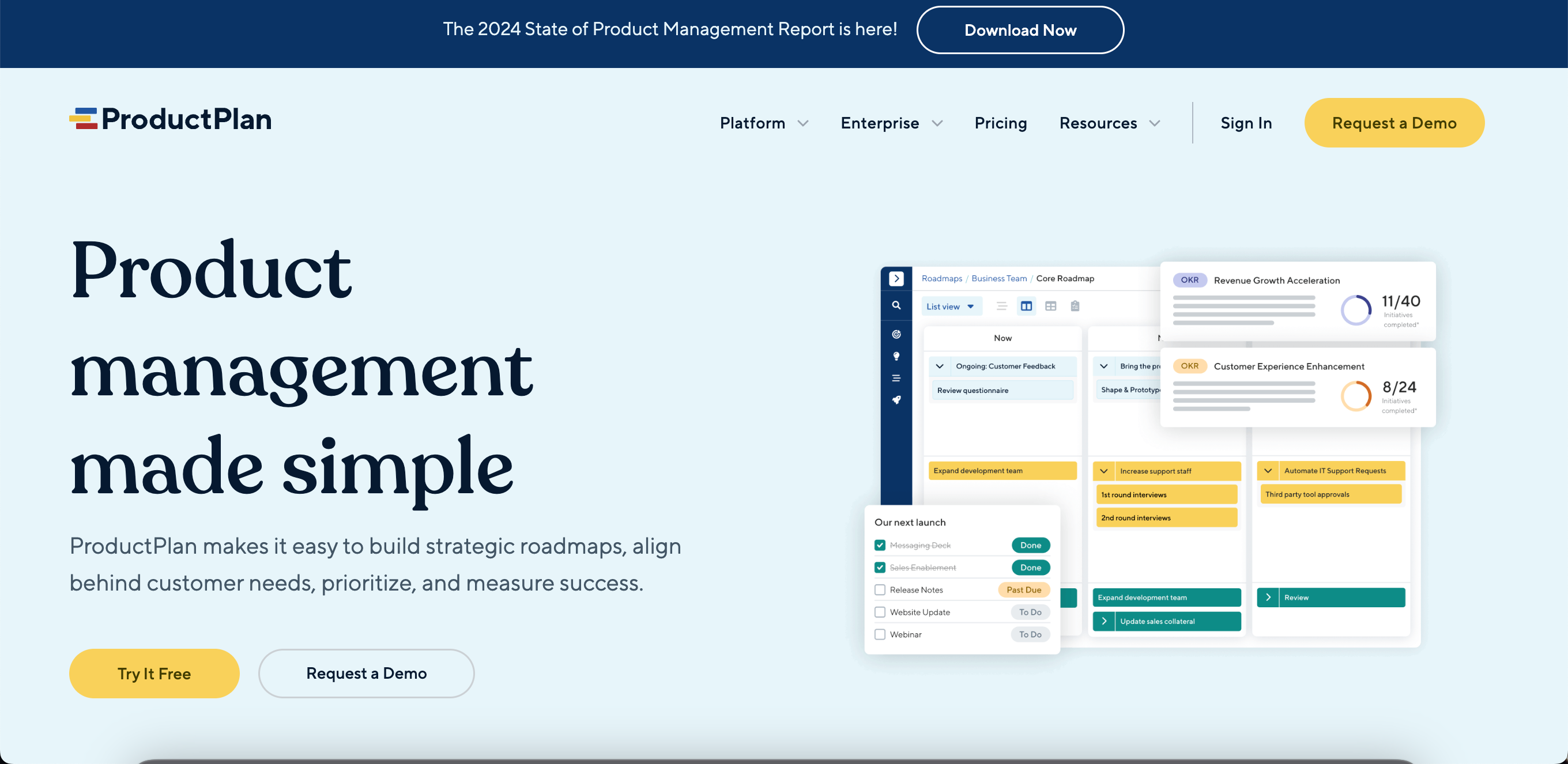Image resolution: width=1568 pixels, height=764 pixels.
Task: Click the green Expand development team bar
Action: (x=1167, y=597)
